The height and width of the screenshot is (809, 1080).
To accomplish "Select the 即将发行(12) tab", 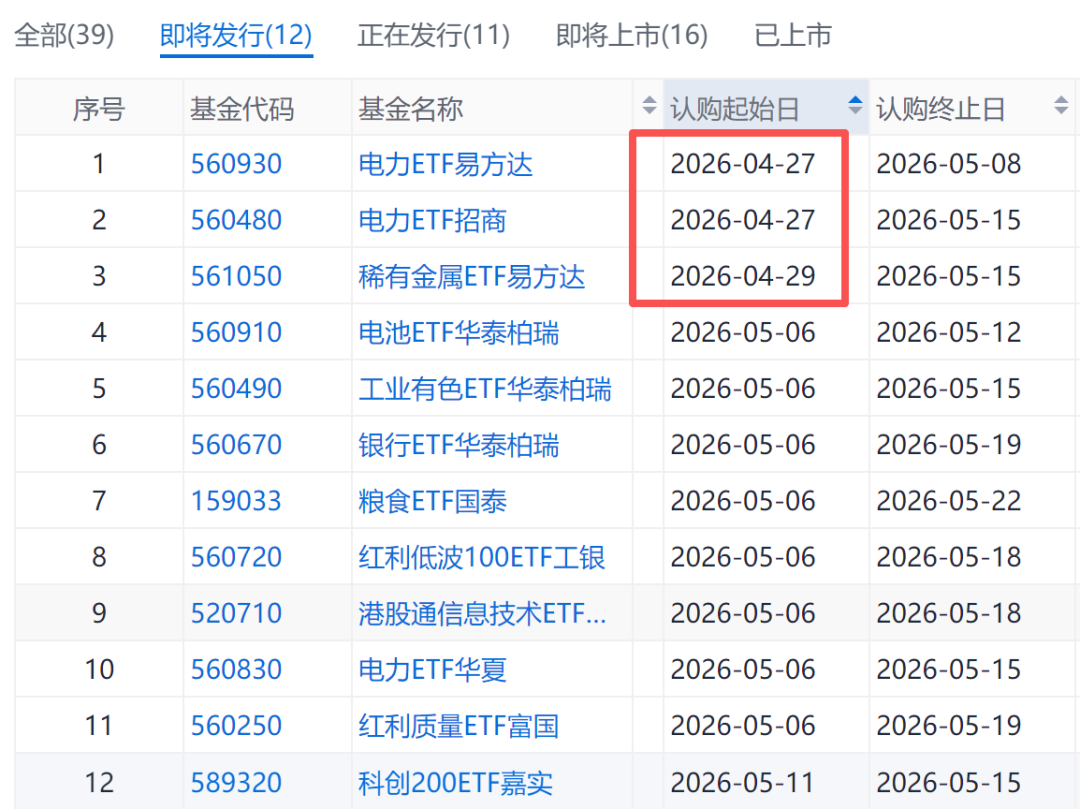I will (236, 34).
